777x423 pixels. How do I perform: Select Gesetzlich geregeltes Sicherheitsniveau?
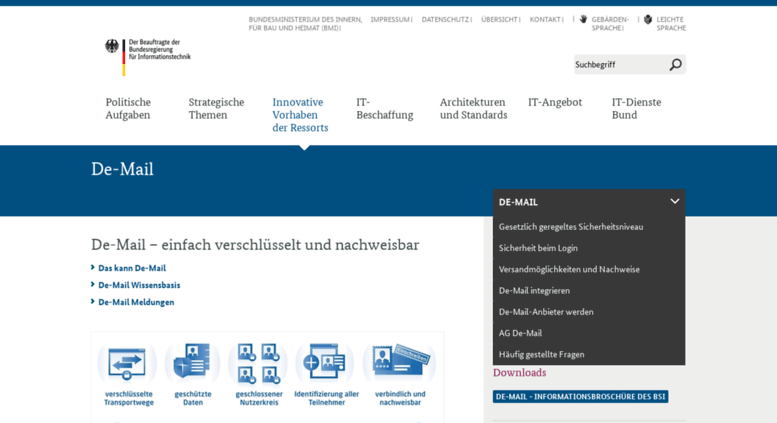click(x=571, y=227)
